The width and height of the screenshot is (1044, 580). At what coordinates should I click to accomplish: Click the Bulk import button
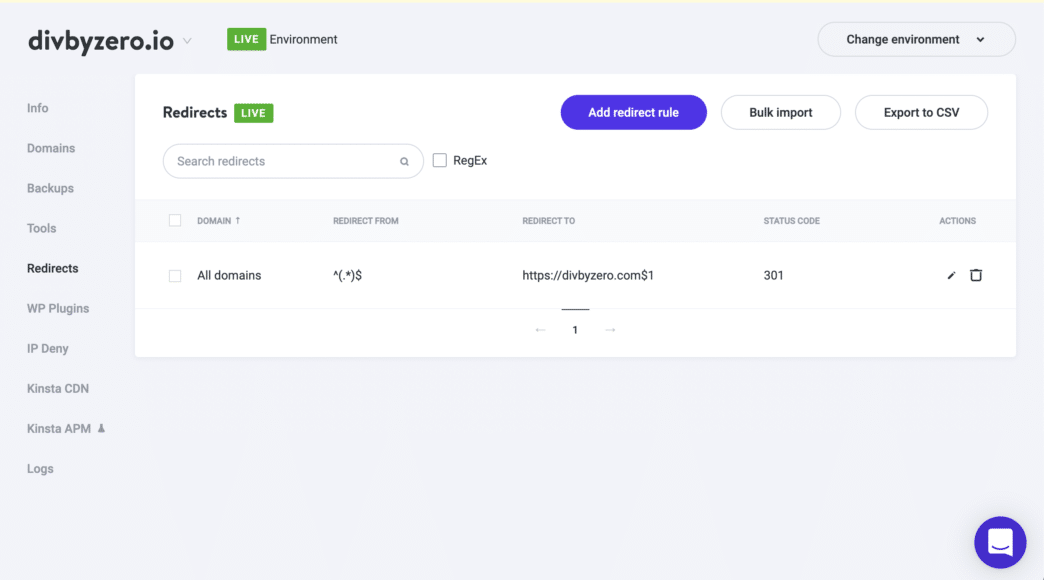(x=780, y=113)
